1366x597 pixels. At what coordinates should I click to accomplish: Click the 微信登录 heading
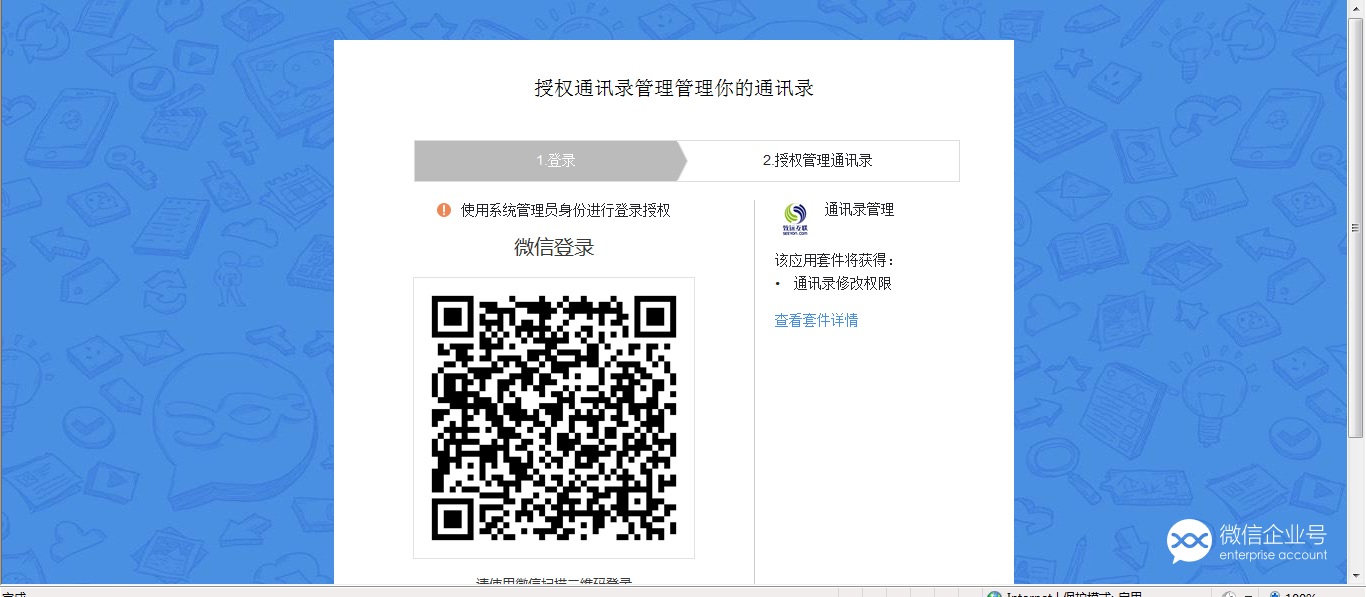click(554, 248)
